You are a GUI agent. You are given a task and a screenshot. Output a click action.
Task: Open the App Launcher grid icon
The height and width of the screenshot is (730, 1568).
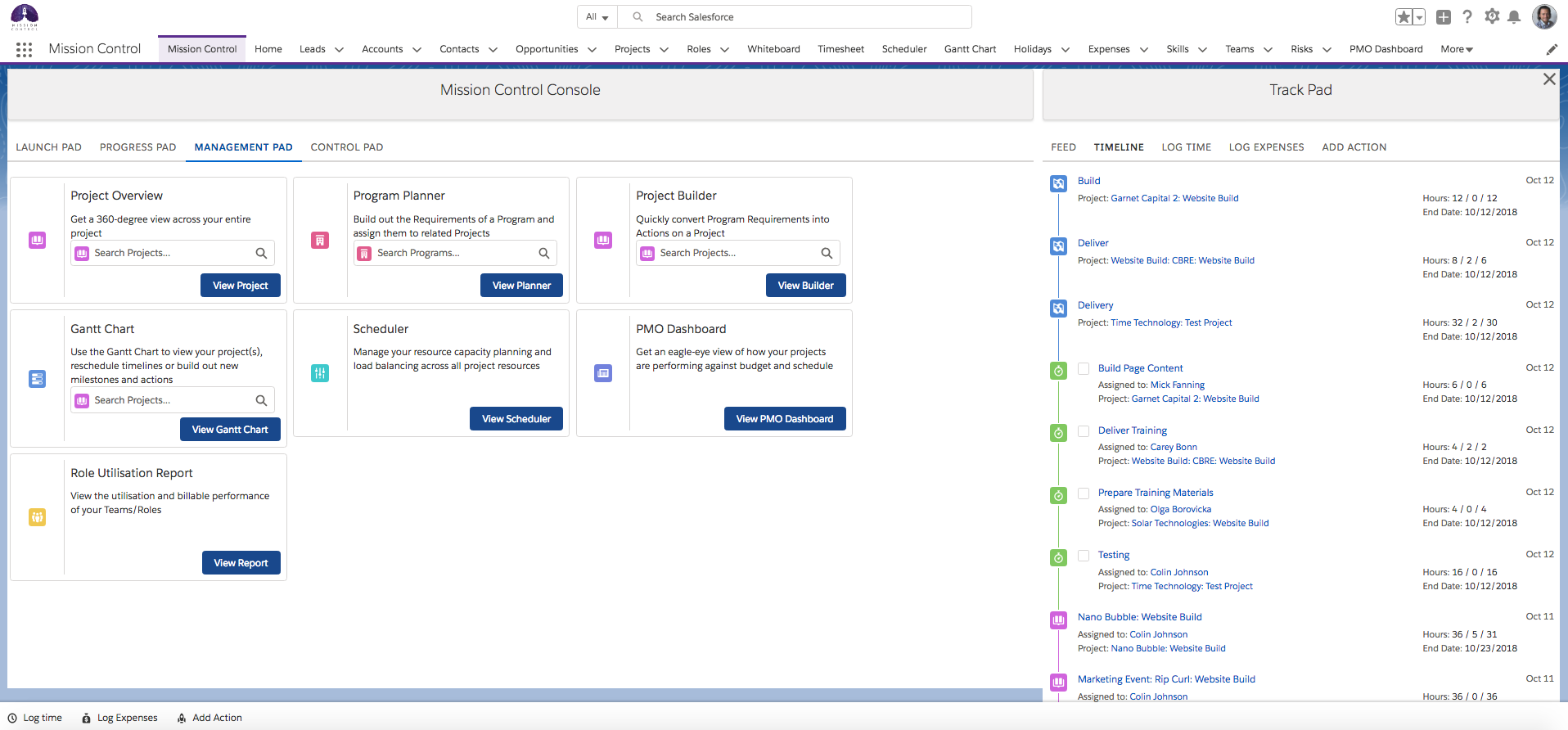[x=24, y=49]
